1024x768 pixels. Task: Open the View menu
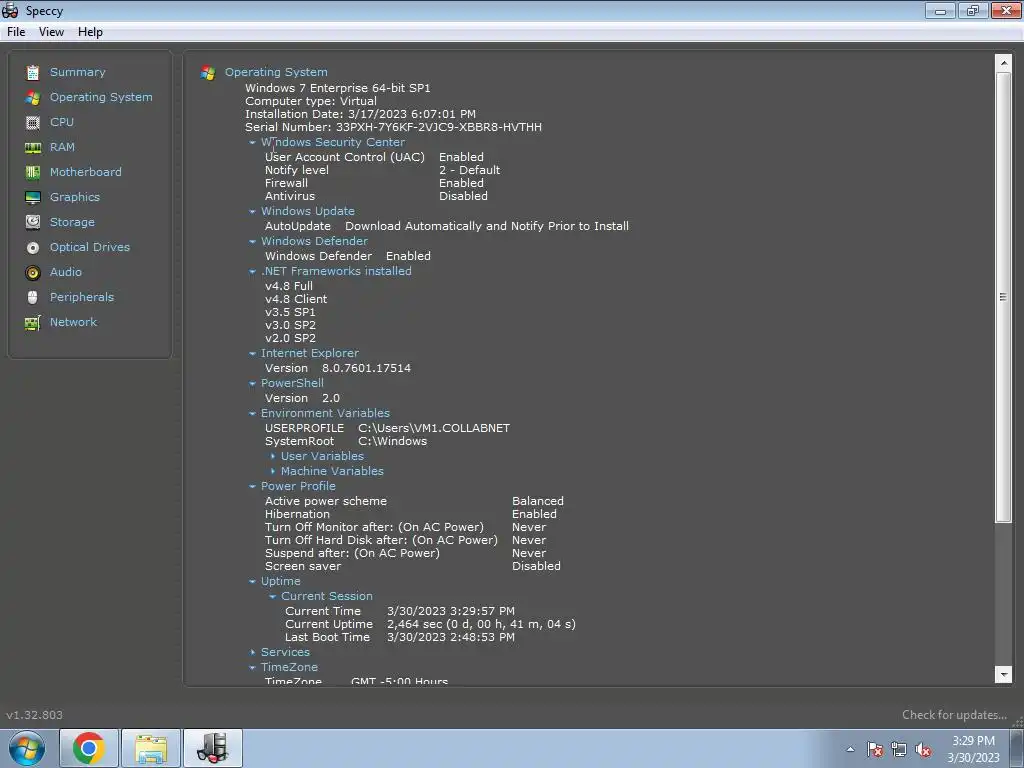[x=51, y=32]
